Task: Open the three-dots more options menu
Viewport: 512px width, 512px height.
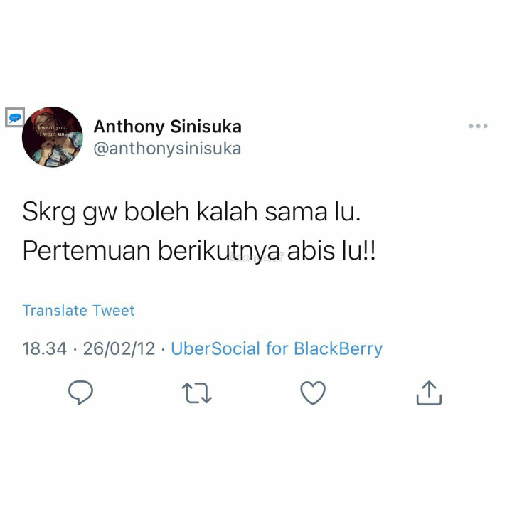Action: point(478,126)
